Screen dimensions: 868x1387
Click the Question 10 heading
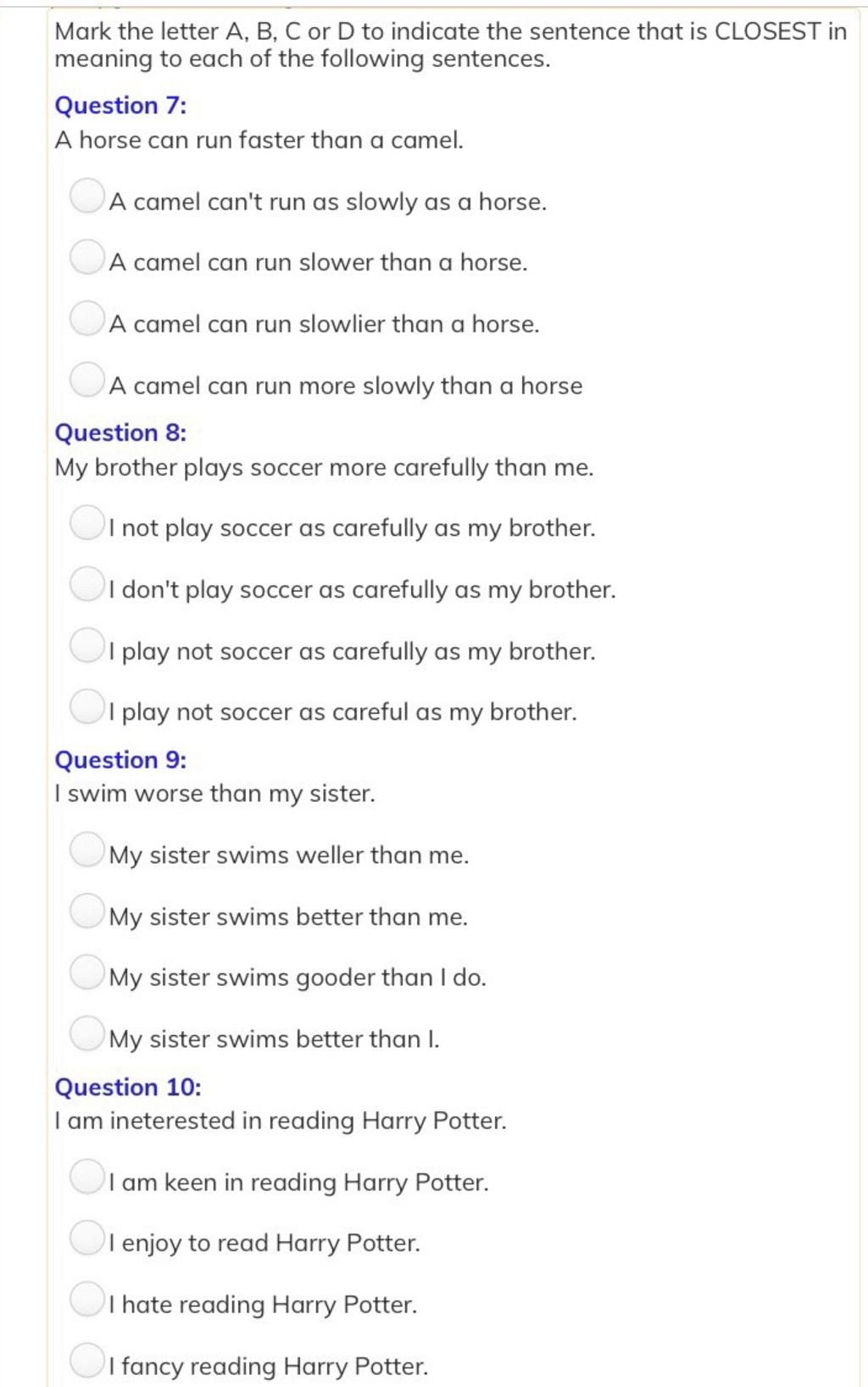pyautogui.click(x=128, y=1087)
